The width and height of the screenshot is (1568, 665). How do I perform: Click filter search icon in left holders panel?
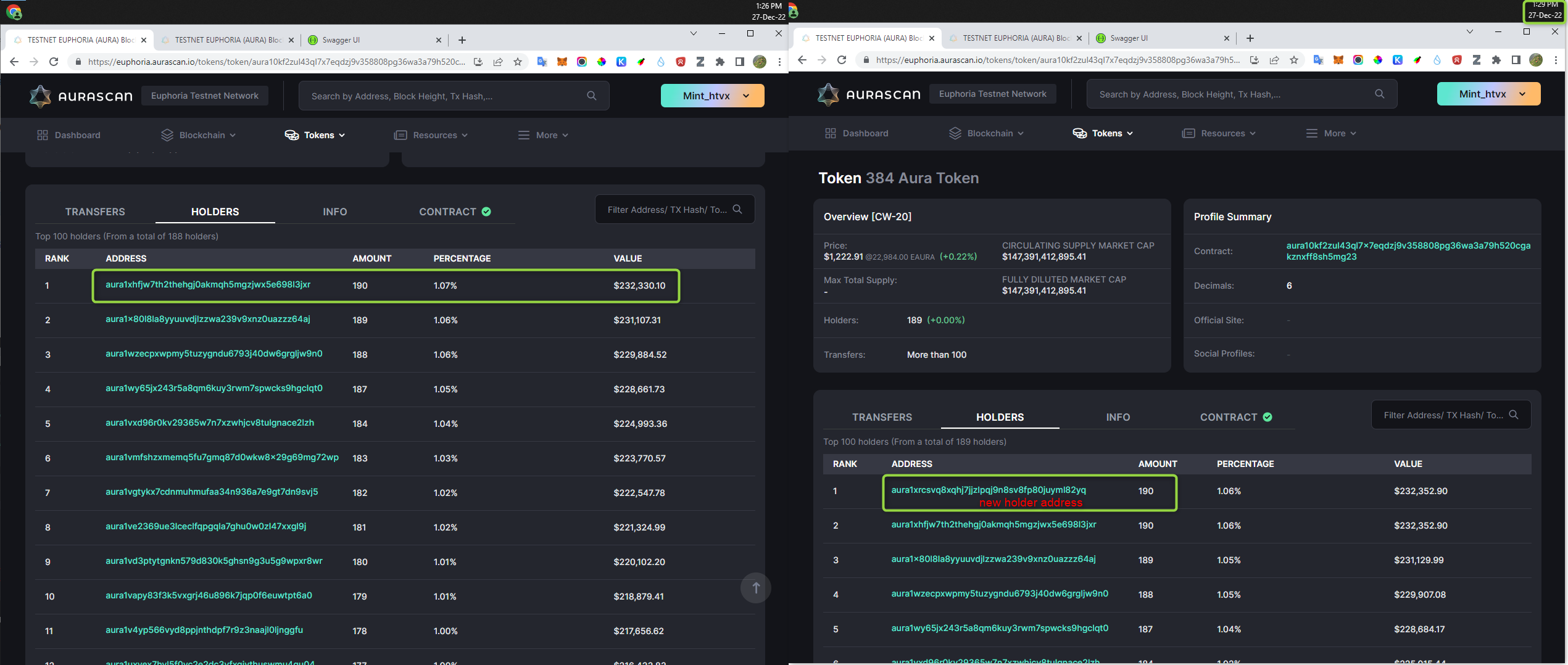737,210
